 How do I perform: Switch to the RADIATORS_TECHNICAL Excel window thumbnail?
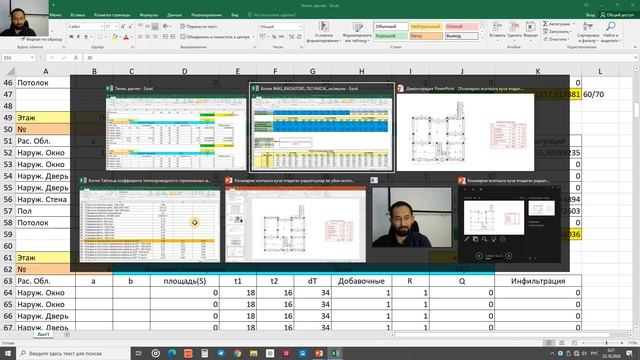[x=322, y=132]
